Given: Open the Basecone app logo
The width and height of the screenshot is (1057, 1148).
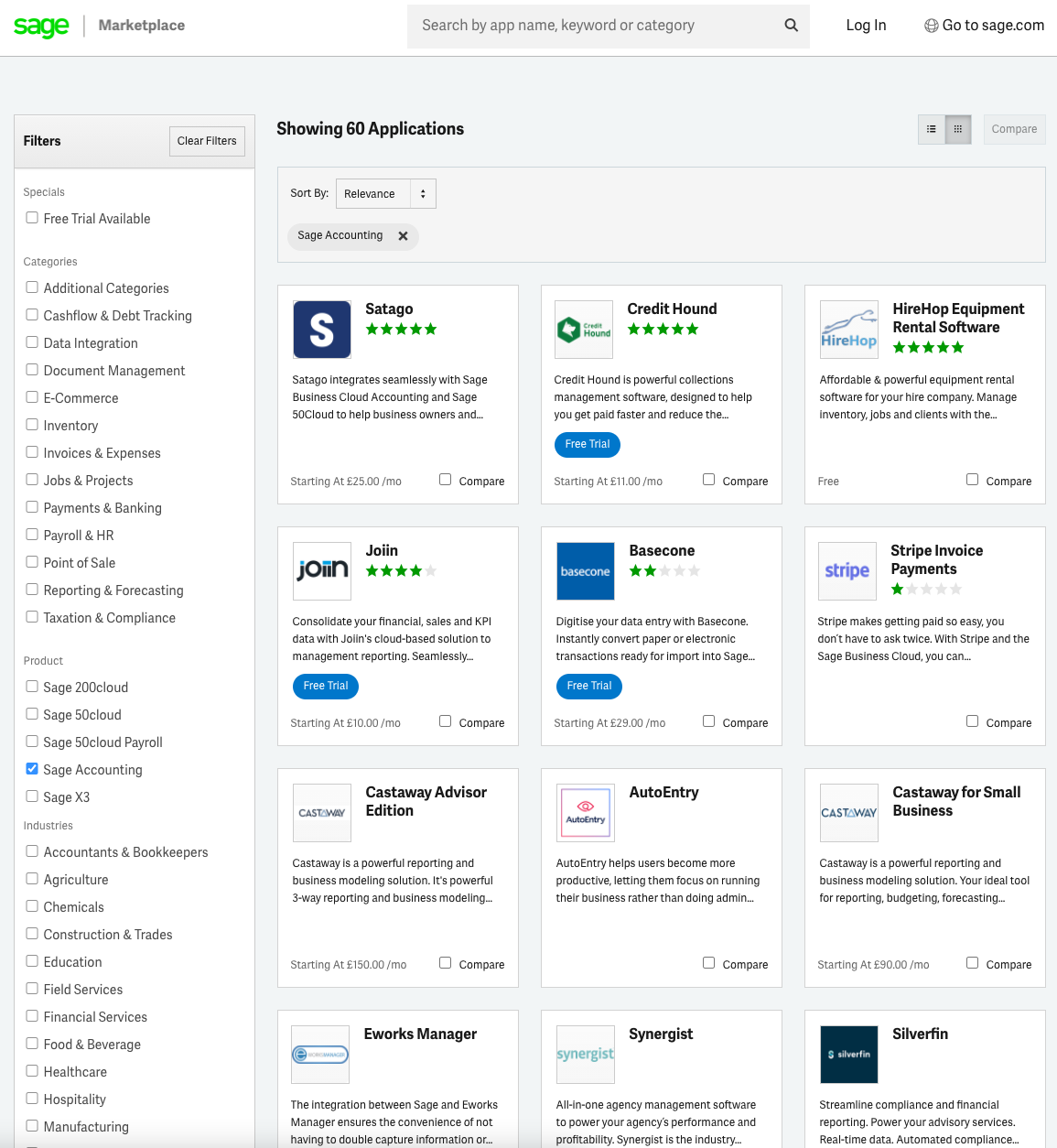Looking at the screenshot, I should 586,571.
